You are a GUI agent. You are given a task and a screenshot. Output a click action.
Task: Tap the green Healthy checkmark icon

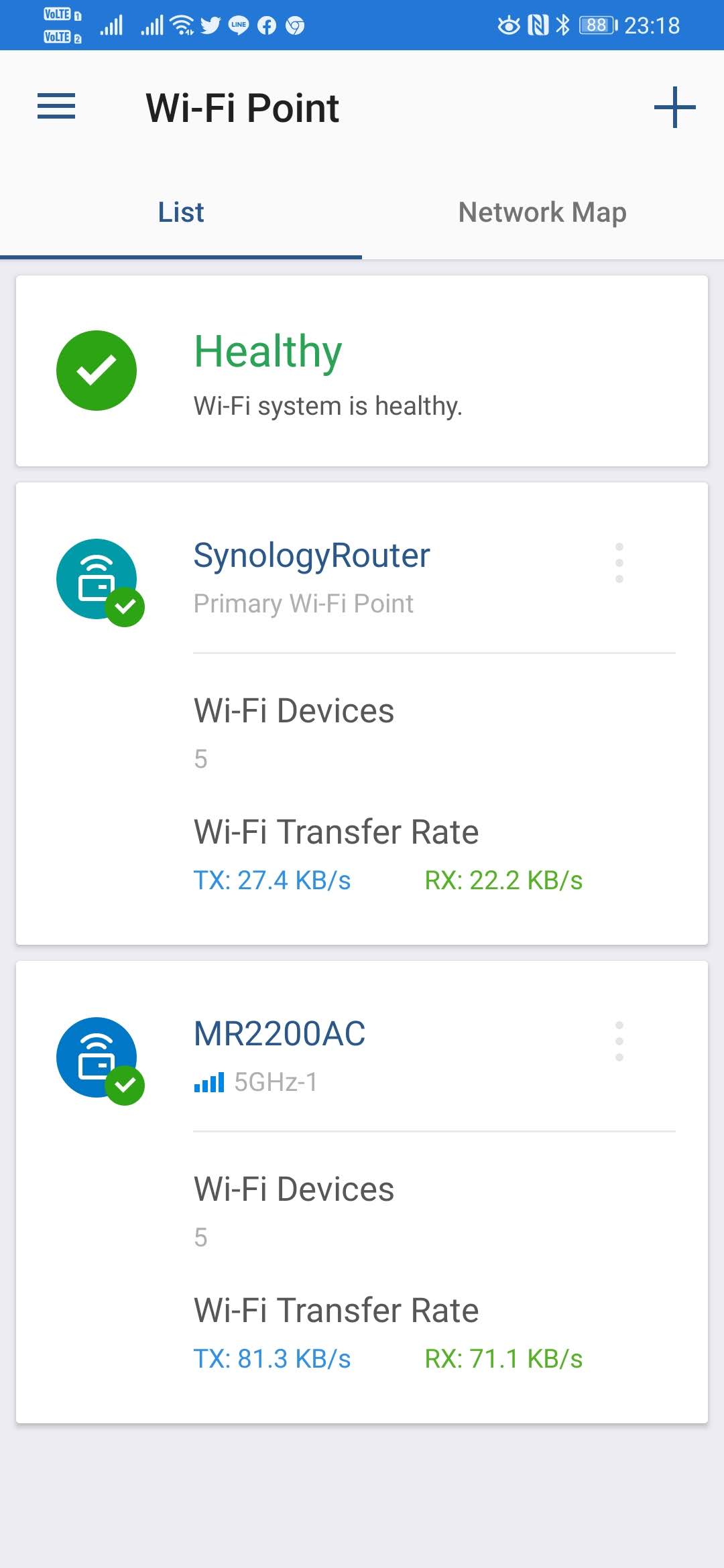pyautogui.click(x=97, y=371)
